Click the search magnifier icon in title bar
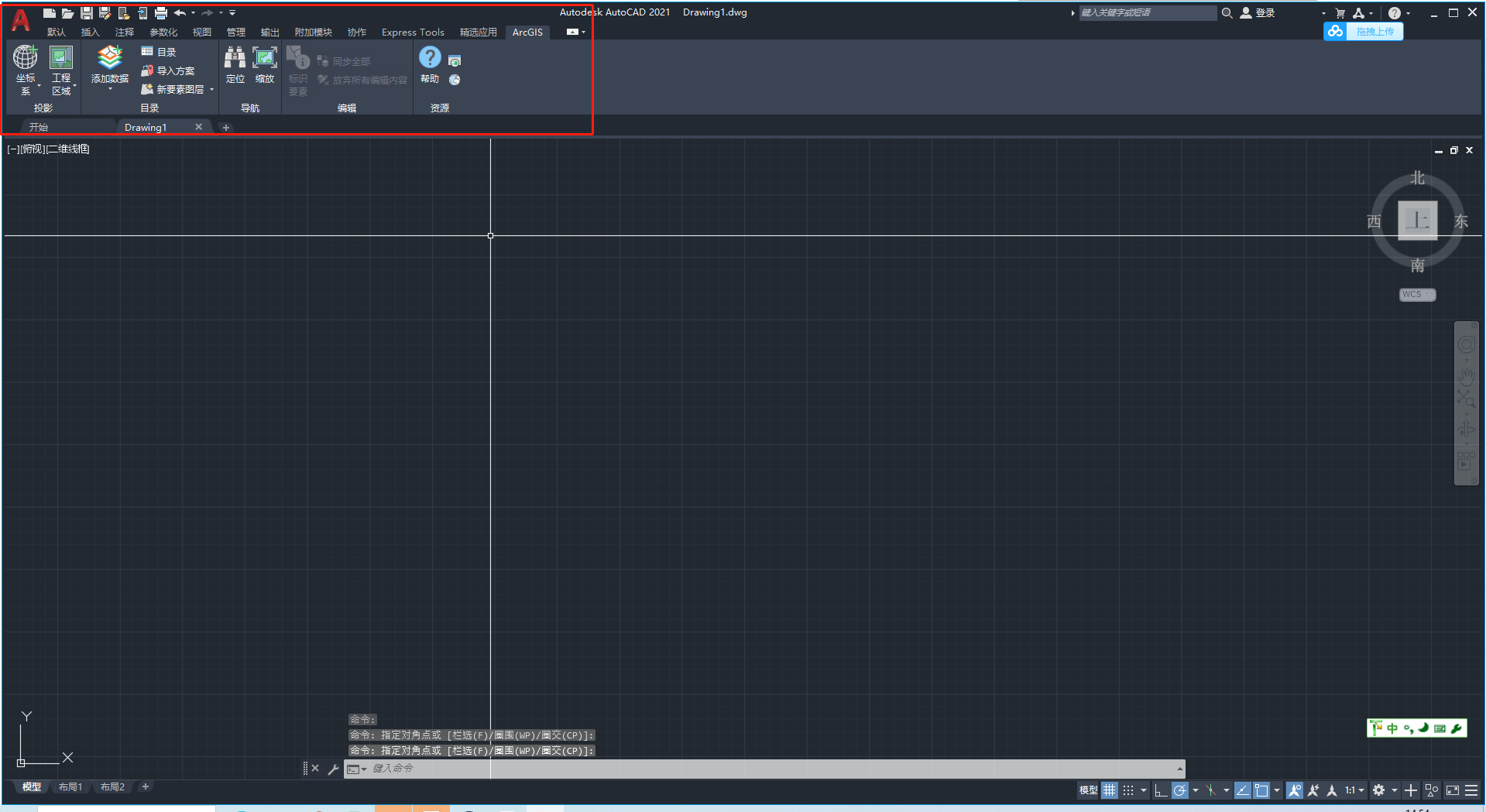The height and width of the screenshot is (812, 1486). [x=1227, y=13]
